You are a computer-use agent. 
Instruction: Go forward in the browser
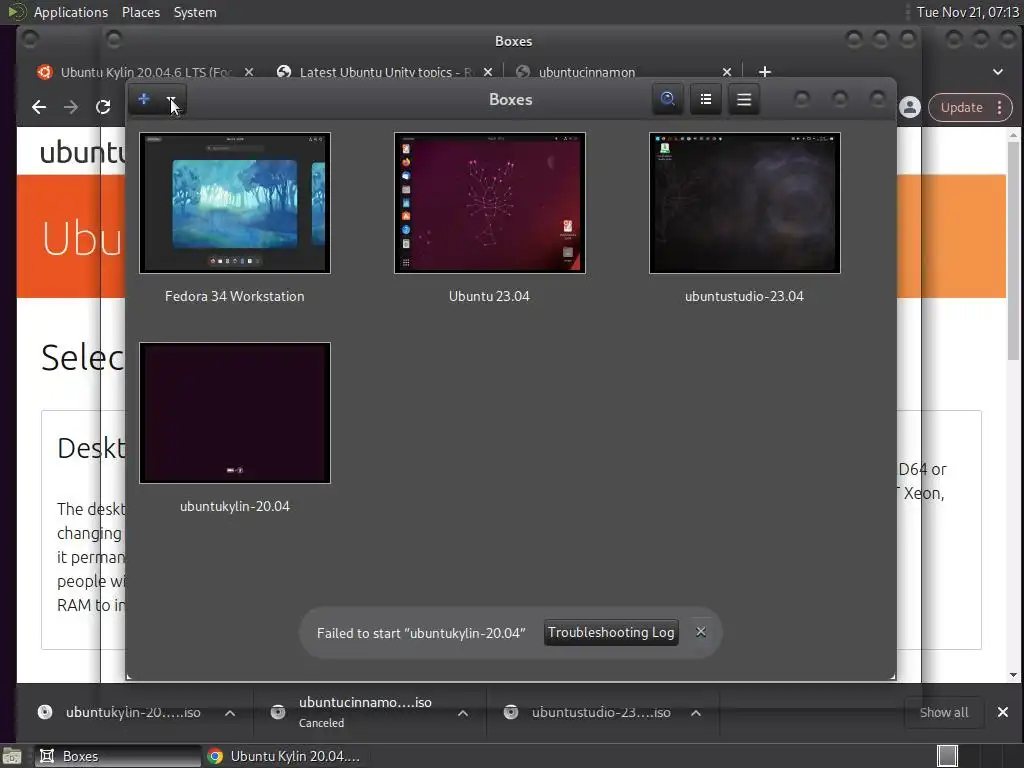click(71, 107)
